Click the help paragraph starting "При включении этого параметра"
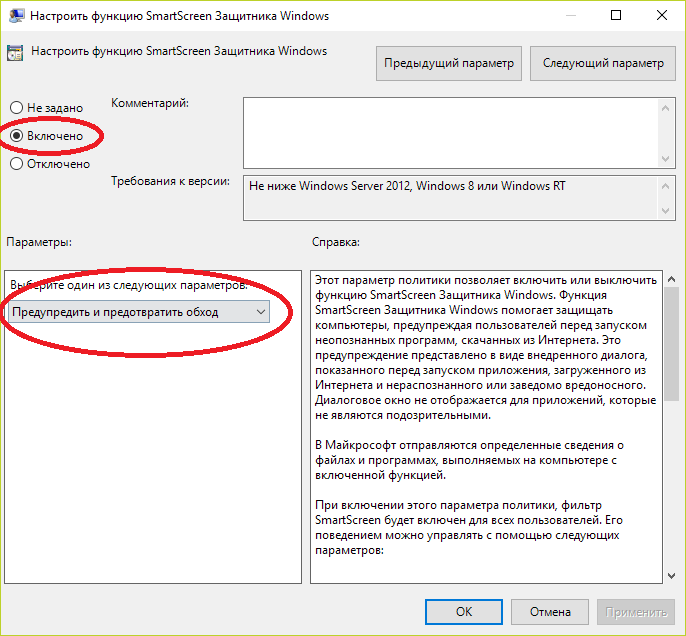 (x=469, y=528)
